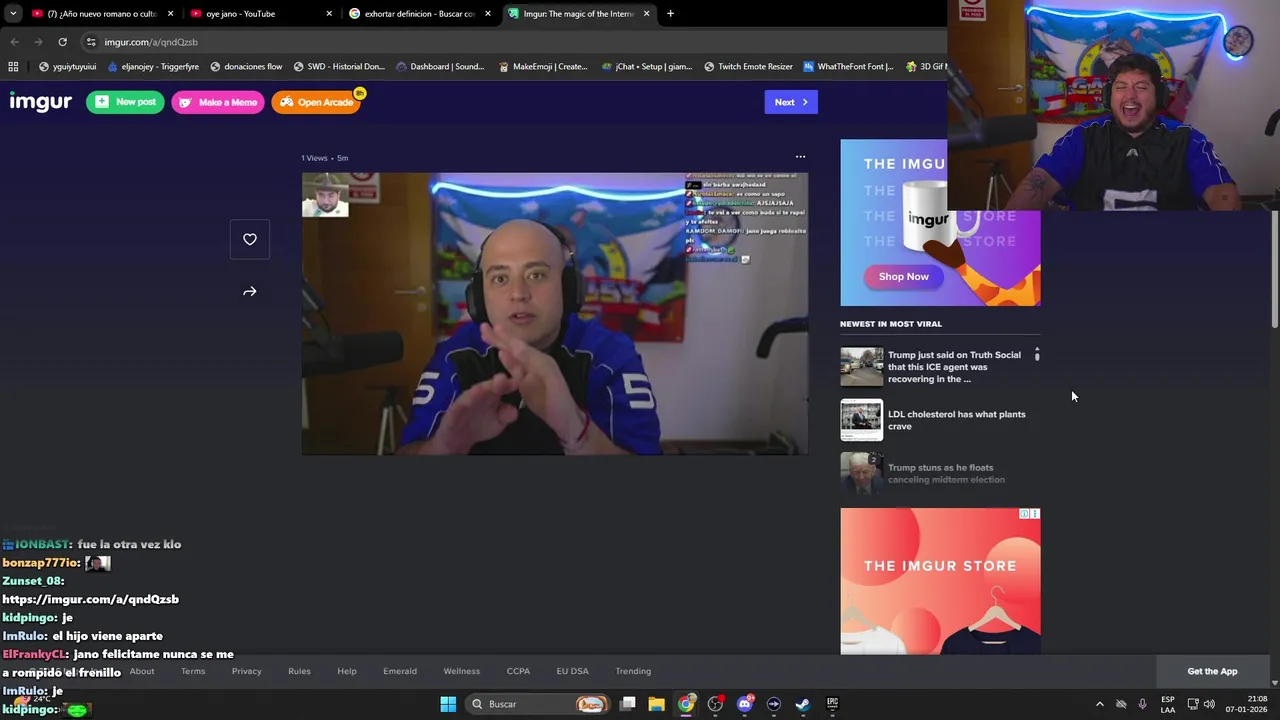
Task: Click the microphone icon in system tray
Action: pyautogui.click(x=1142, y=704)
